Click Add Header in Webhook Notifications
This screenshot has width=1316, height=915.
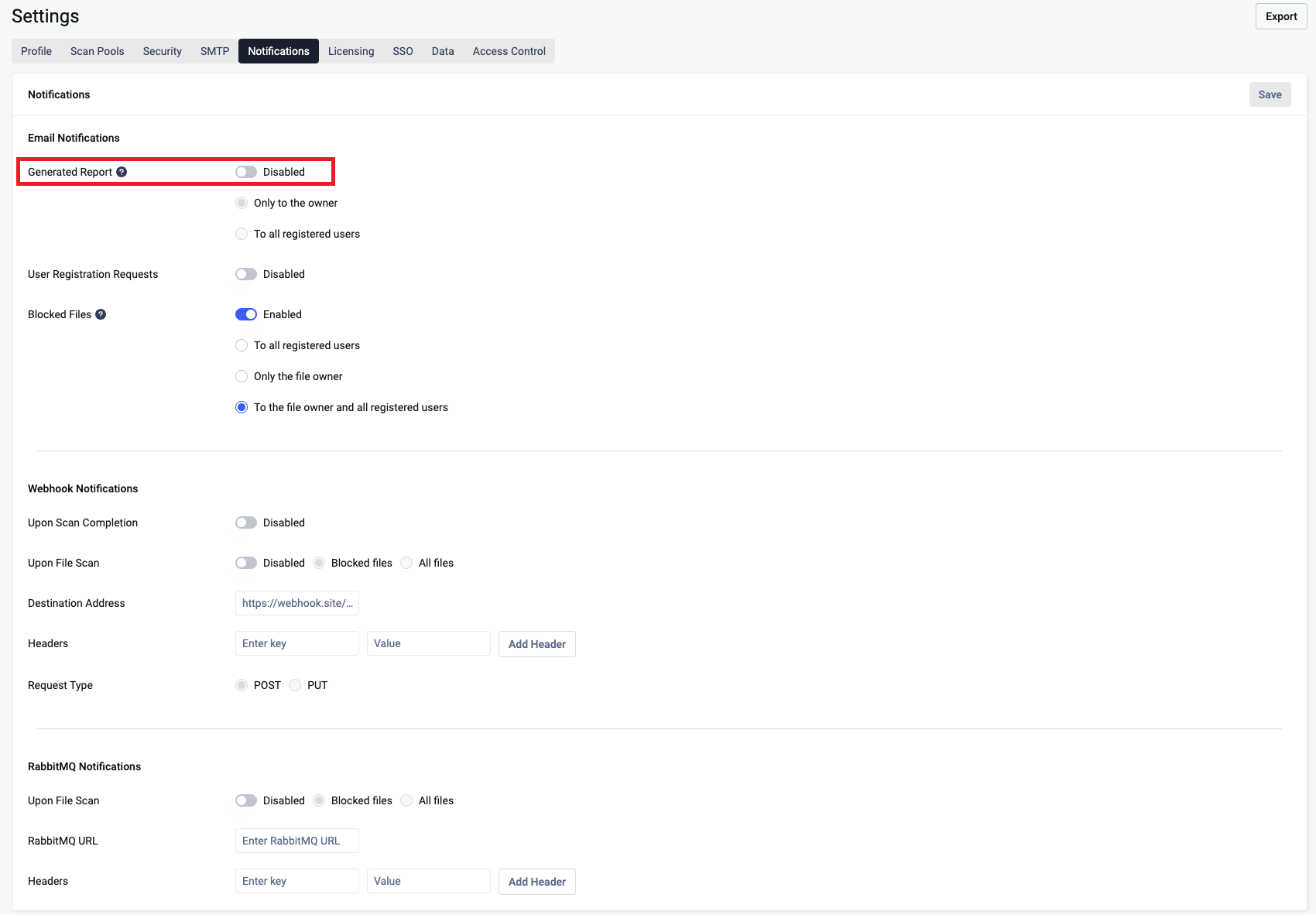click(x=537, y=644)
